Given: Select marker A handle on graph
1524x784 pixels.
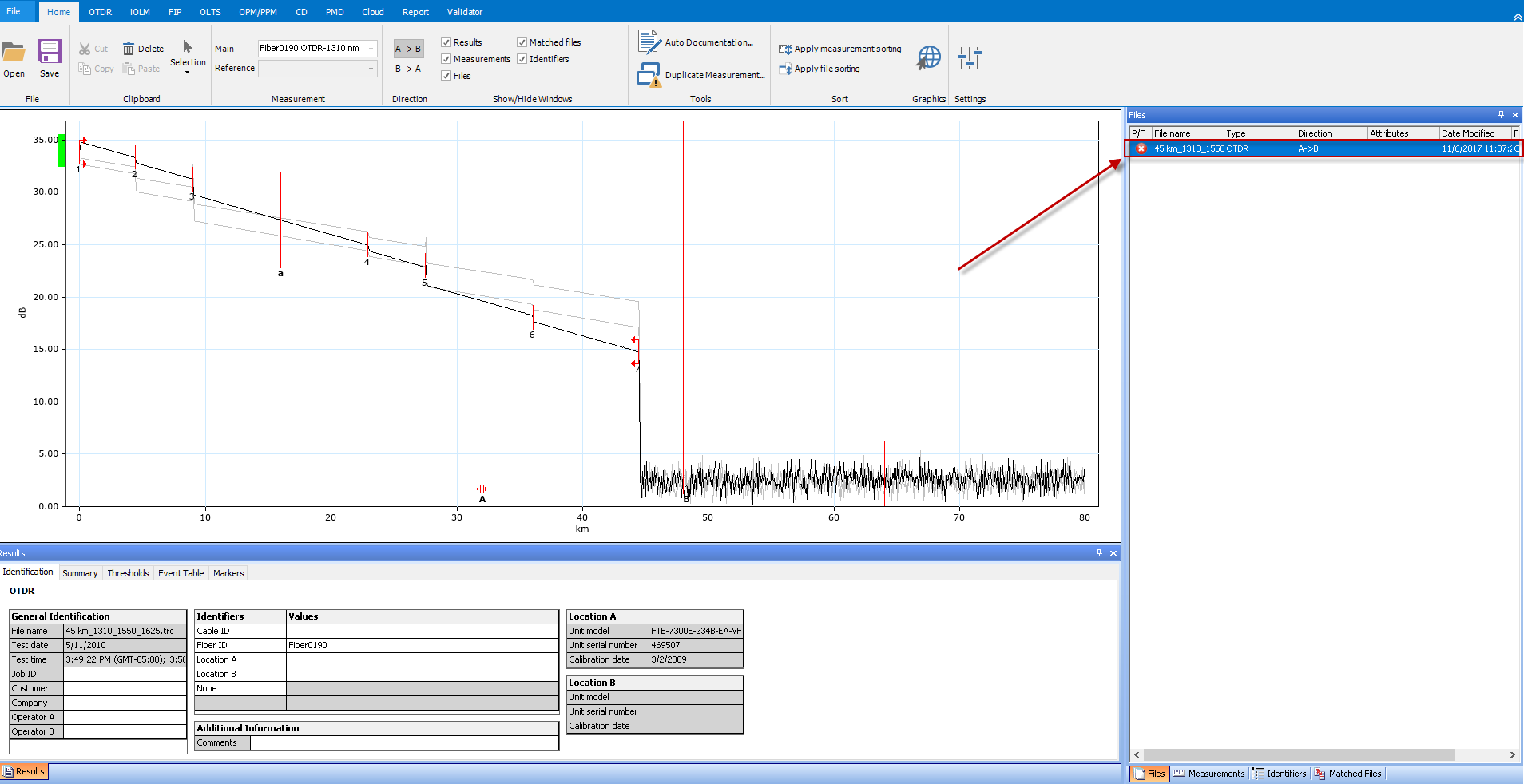Looking at the screenshot, I should point(482,489).
